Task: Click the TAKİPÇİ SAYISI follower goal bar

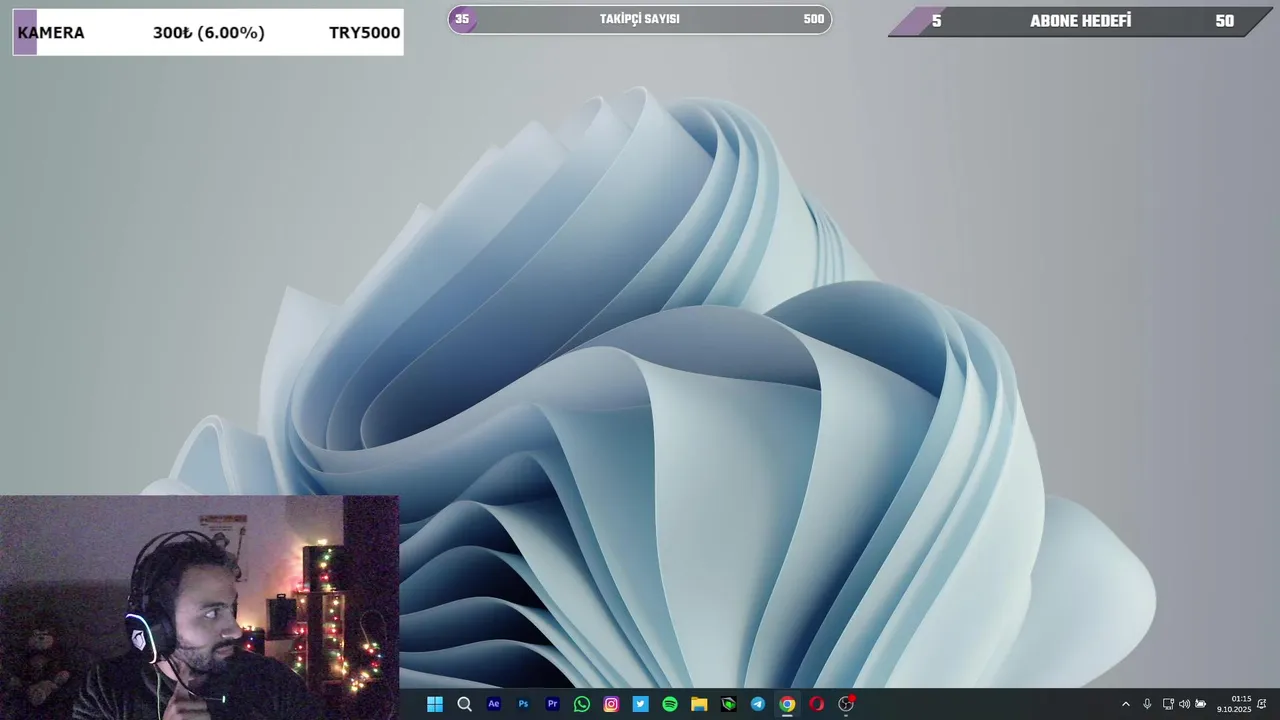Action: pyautogui.click(x=640, y=19)
